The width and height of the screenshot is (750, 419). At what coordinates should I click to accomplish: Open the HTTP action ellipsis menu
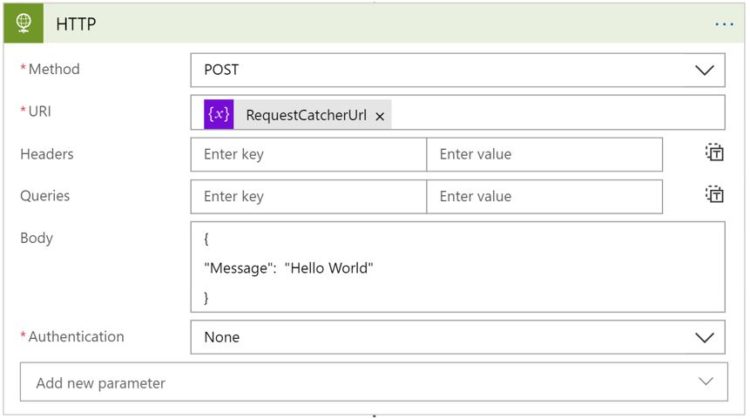[724, 24]
